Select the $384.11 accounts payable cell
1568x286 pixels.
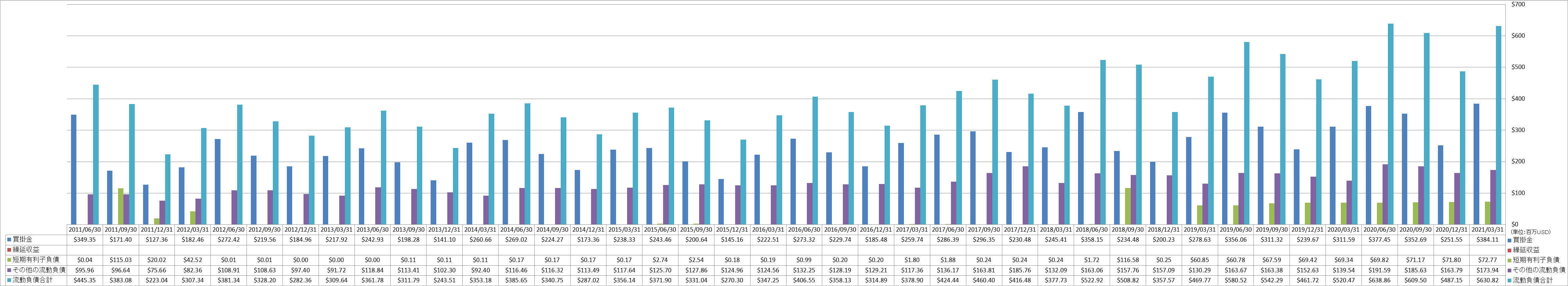(1488, 240)
